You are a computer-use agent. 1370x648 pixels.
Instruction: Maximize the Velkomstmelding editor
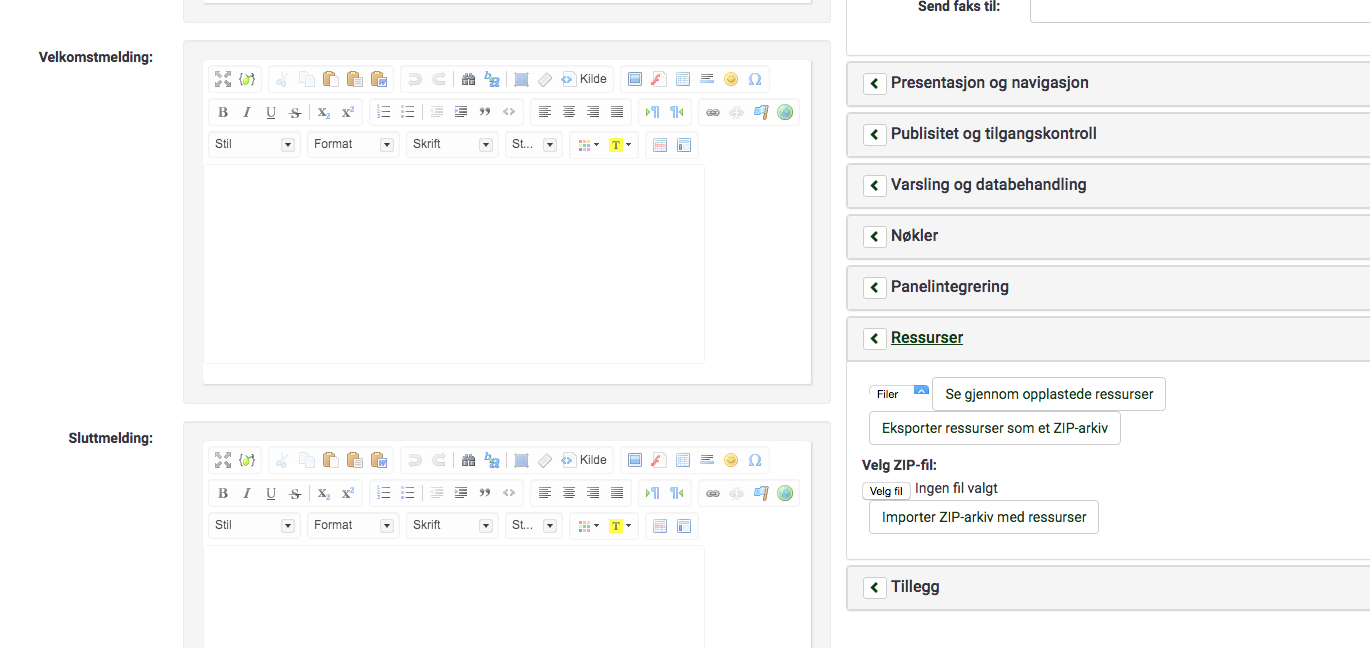pos(223,79)
